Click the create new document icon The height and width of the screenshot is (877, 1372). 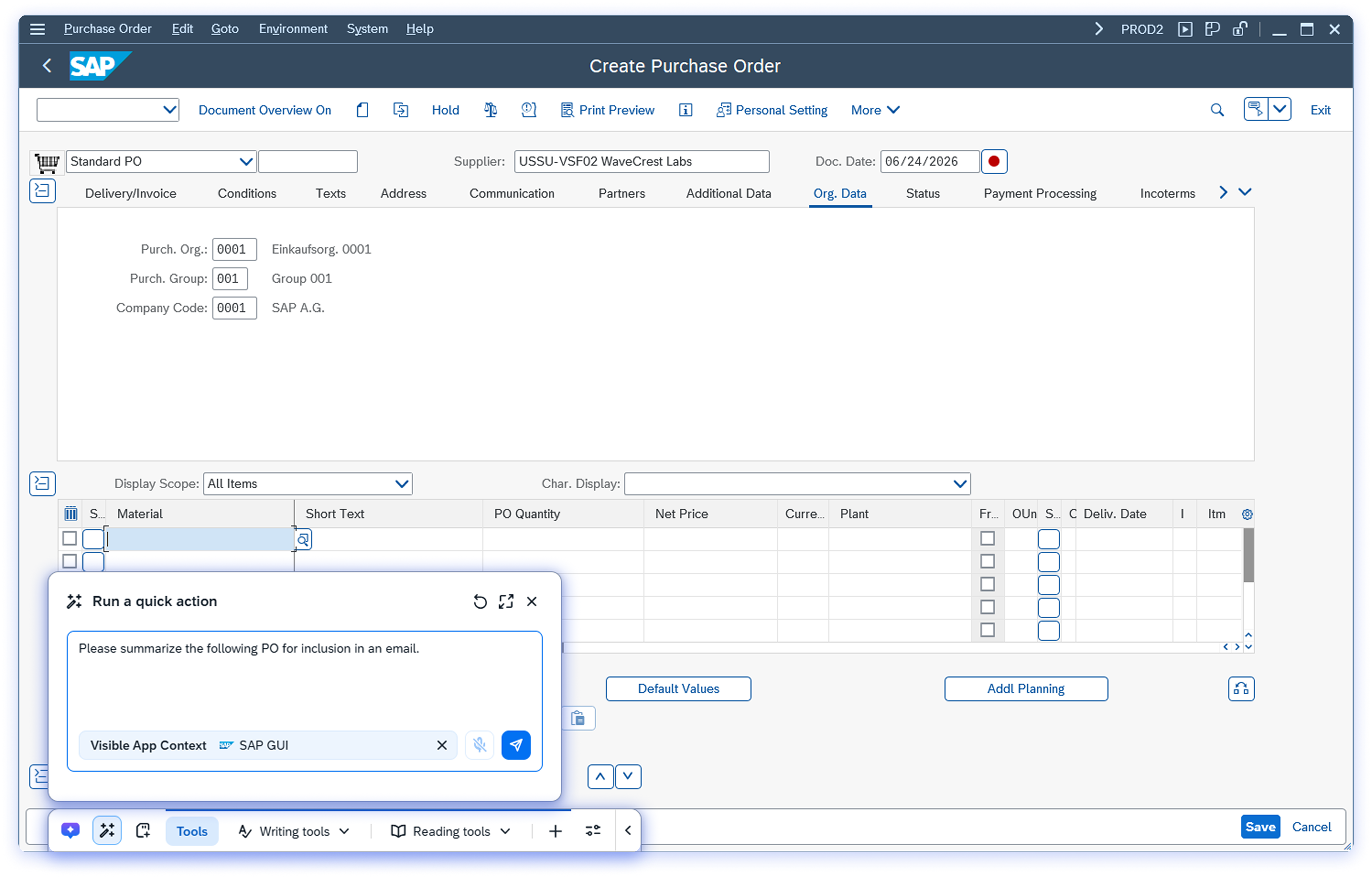(362, 110)
